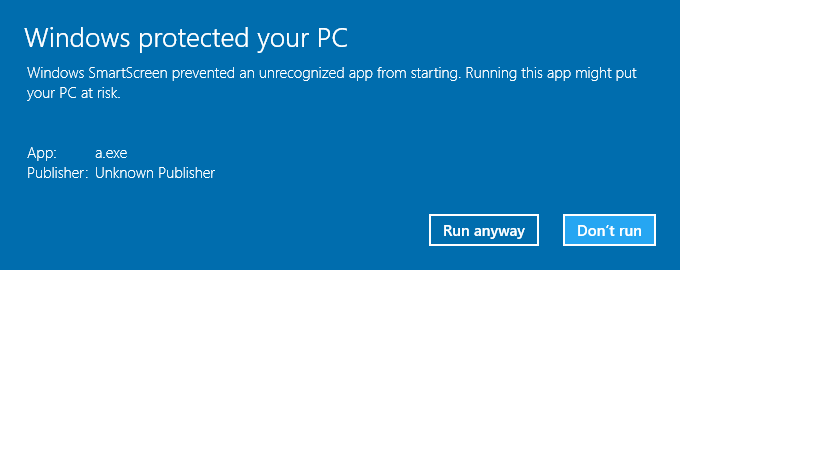This screenshot has width=819, height=460.
Task: Click the "your PC at risk." text line
Action: pos(75,93)
